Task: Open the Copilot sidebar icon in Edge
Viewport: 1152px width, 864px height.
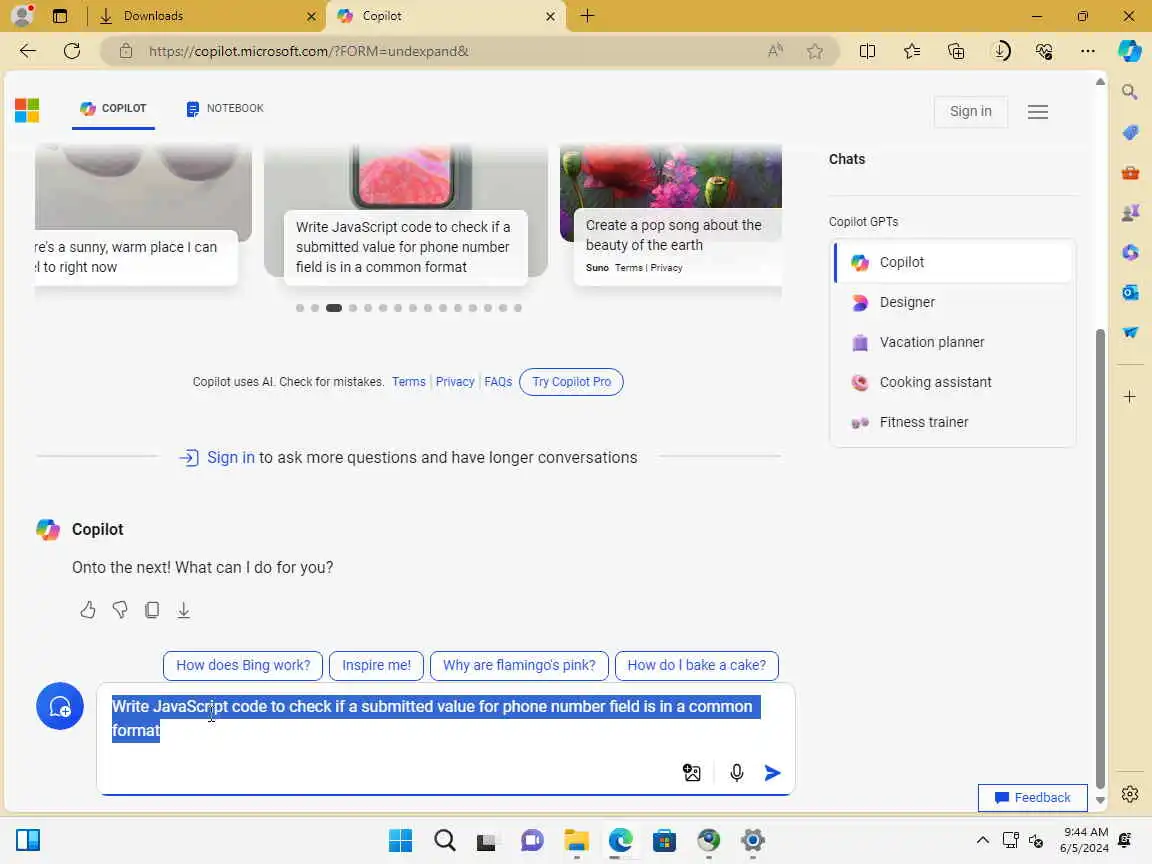Action: [x=1130, y=51]
